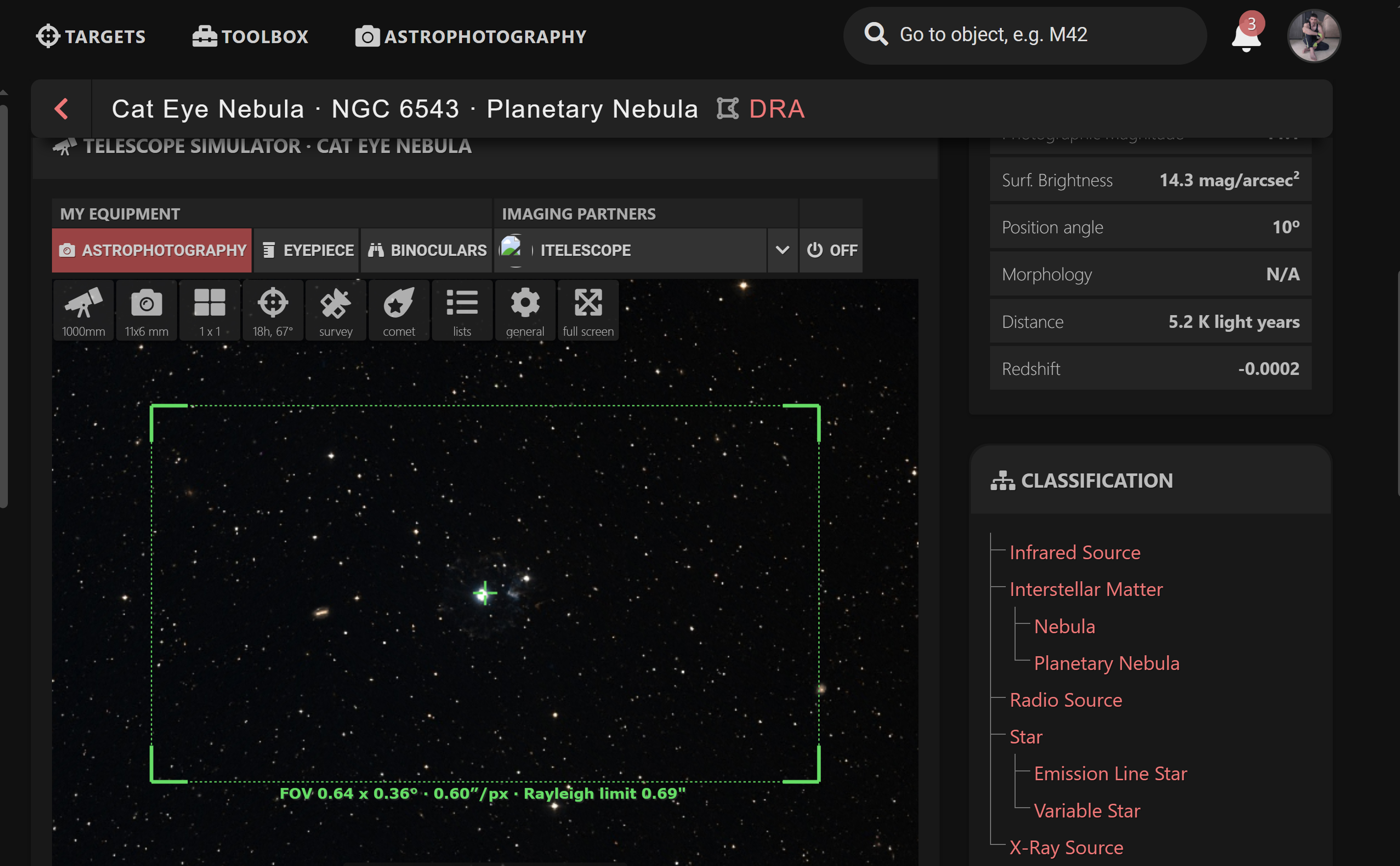
Task: Click the Go to object search field
Action: pos(1026,35)
